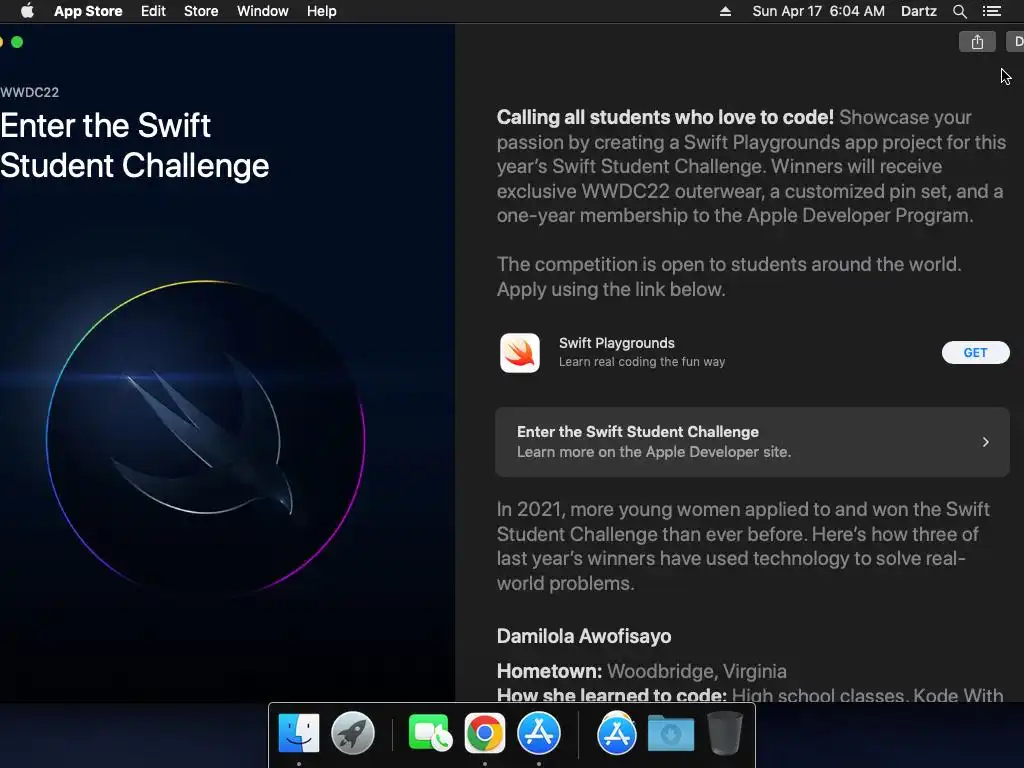The height and width of the screenshot is (768, 1024).
Task: Click the running App Store Dock icon
Action: 539,733
